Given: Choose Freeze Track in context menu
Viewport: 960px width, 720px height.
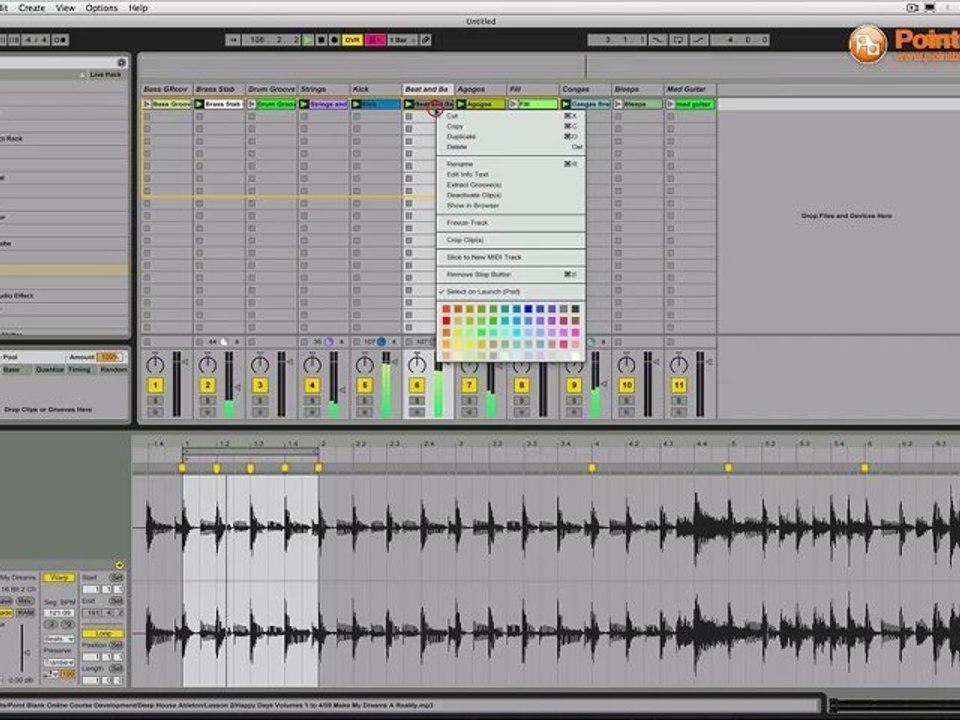Looking at the screenshot, I should [x=511, y=223].
